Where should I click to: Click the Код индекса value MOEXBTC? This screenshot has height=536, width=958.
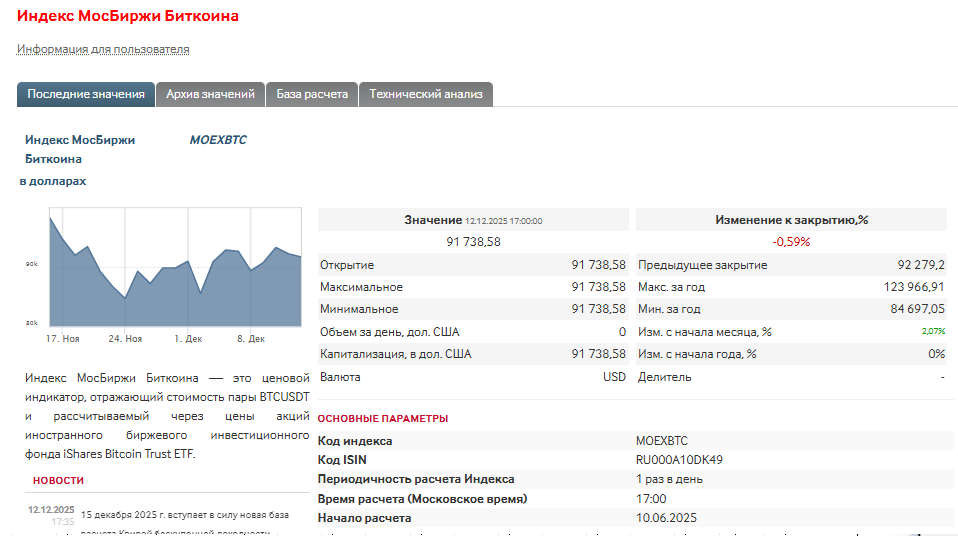click(662, 441)
